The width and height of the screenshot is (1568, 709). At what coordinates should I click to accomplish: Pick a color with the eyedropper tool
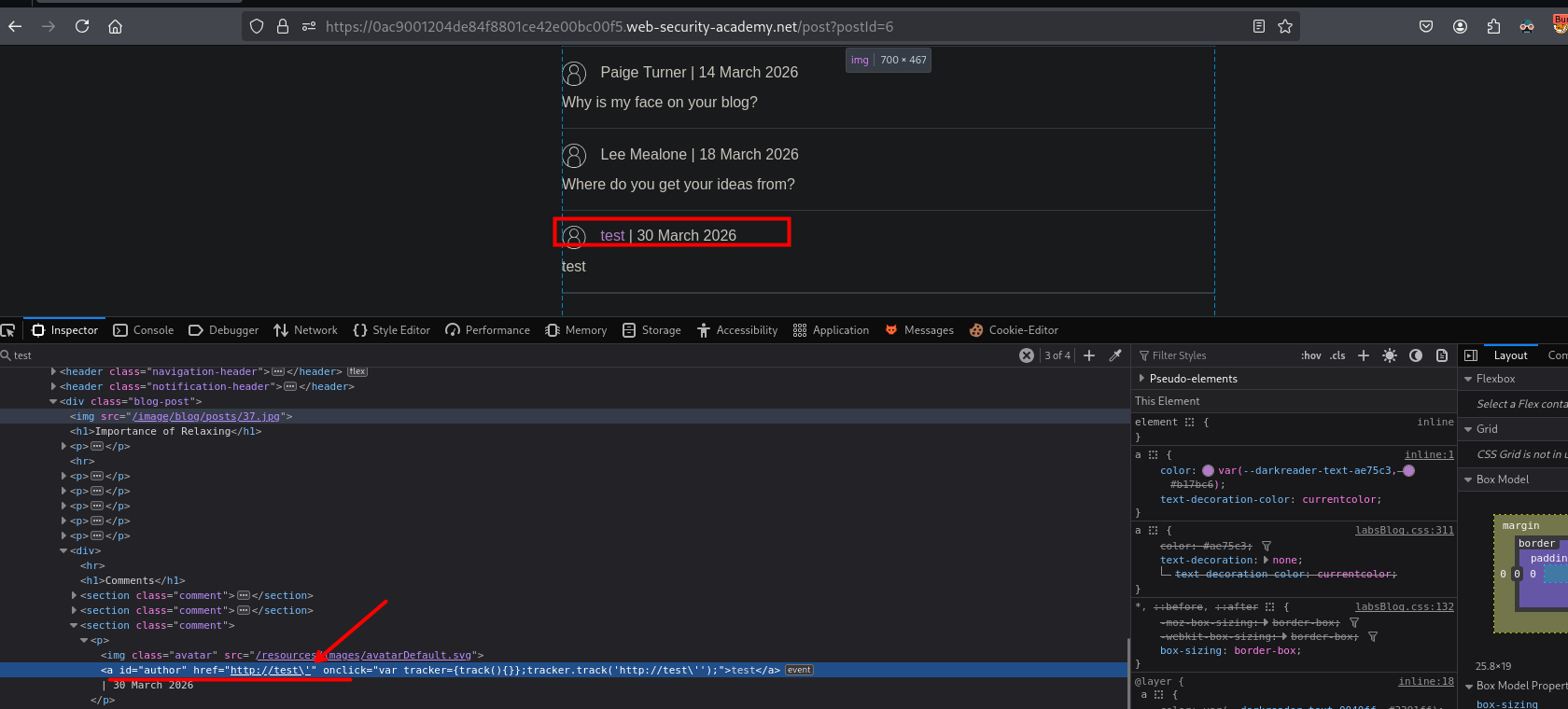(1115, 355)
